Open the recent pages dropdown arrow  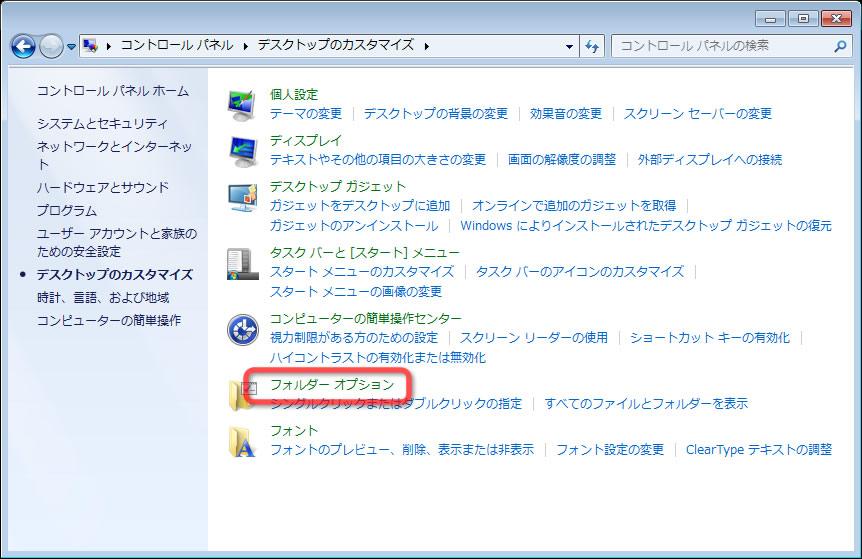[72, 47]
